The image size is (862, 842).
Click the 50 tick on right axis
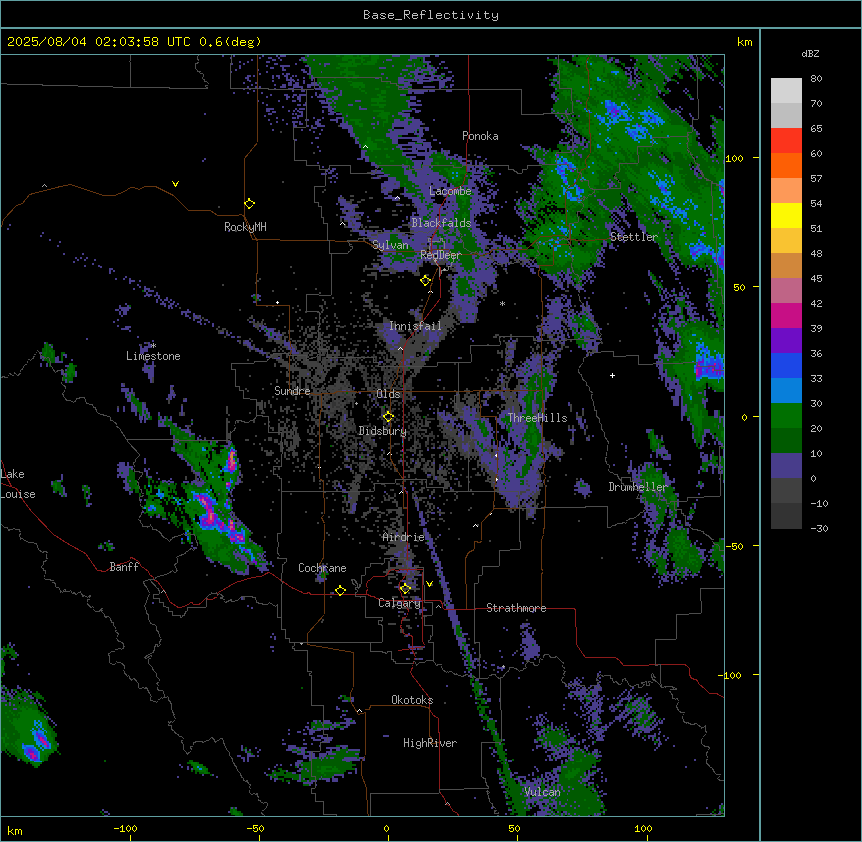coord(739,287)
